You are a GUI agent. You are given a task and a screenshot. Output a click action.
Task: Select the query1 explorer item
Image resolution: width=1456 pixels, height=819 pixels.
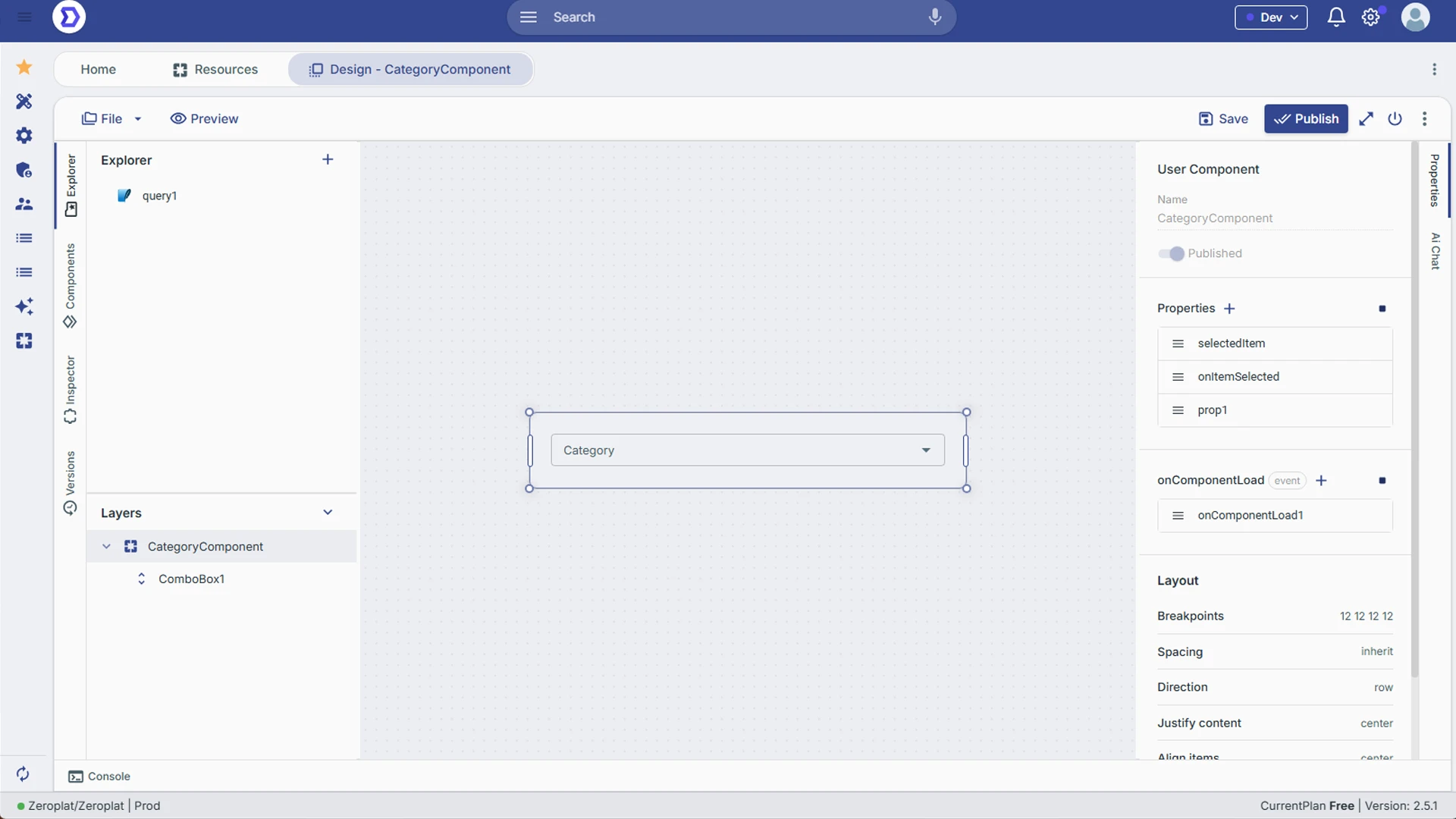(159, 196)
